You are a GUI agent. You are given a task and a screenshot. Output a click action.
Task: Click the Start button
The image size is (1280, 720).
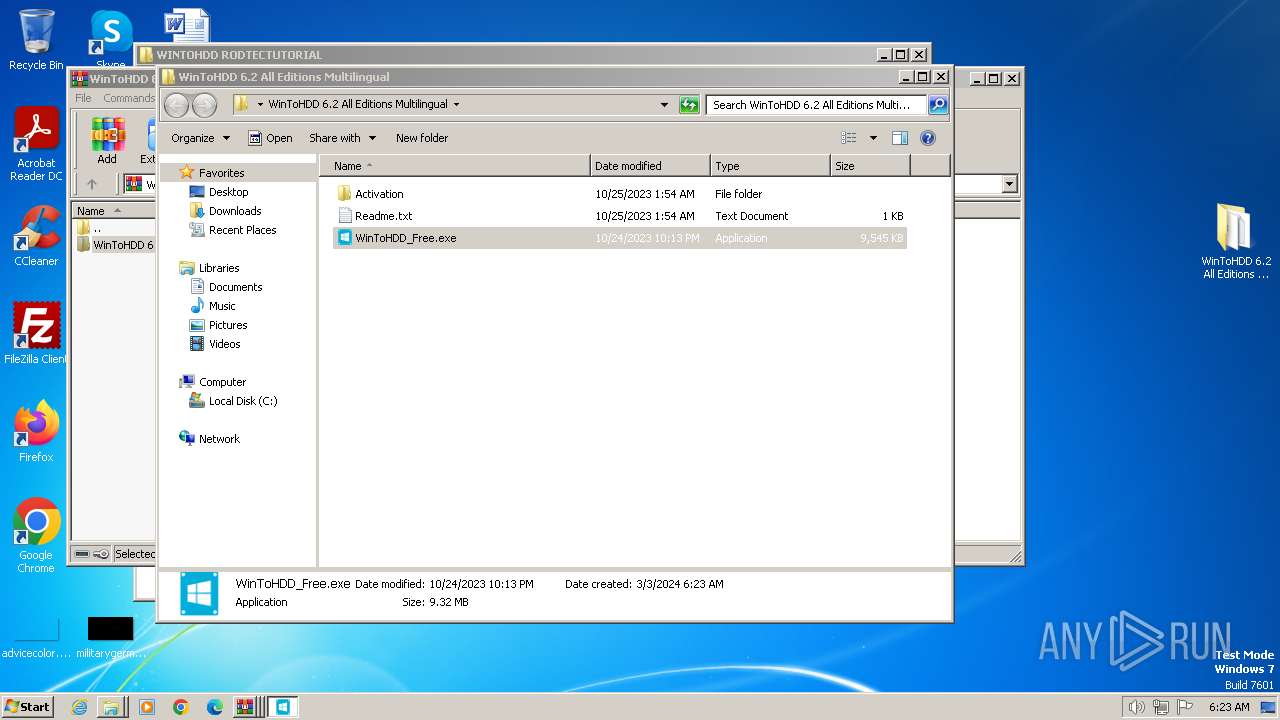click(28, 706)
